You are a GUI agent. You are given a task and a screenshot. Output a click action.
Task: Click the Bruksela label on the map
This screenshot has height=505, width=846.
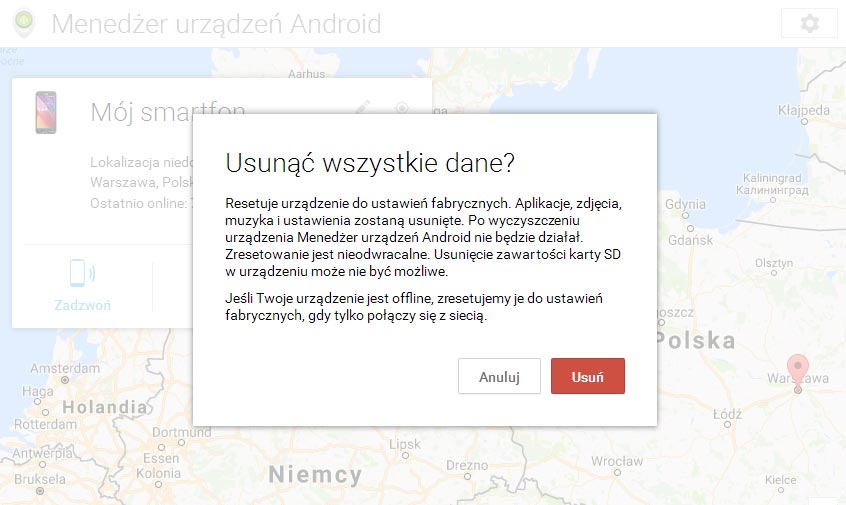click(x=40, y=479)
